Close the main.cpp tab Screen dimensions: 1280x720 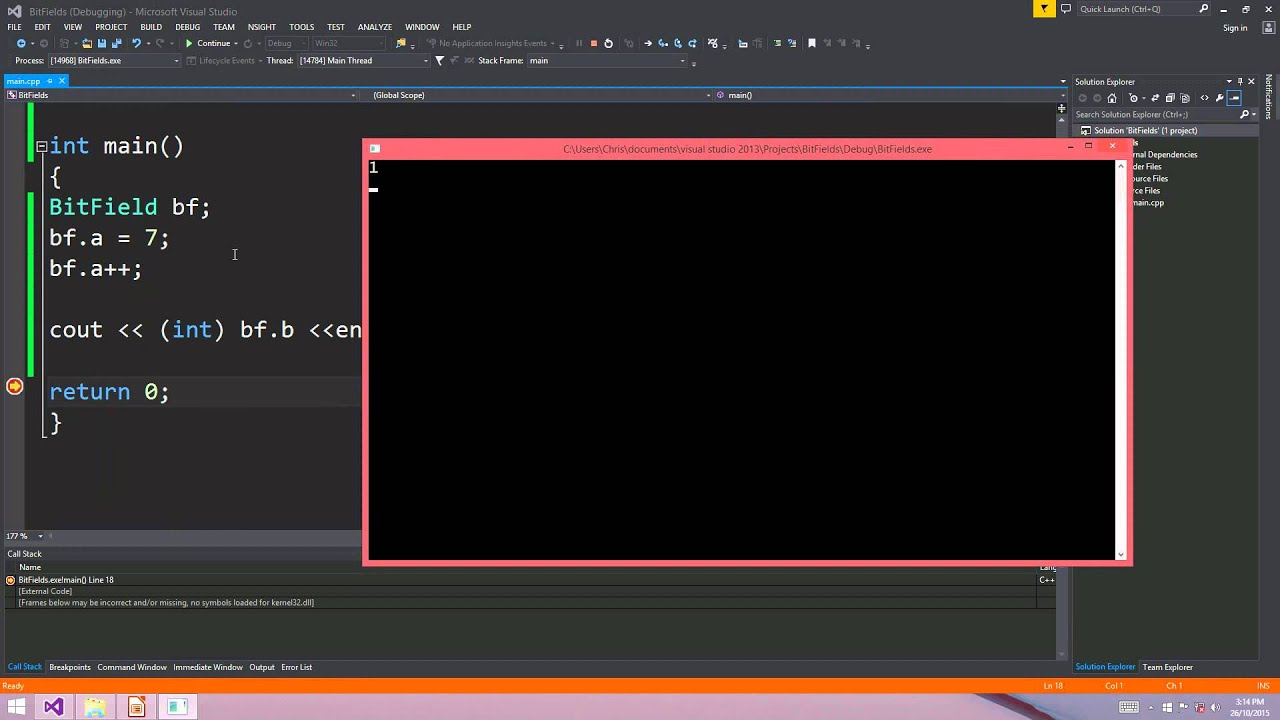61,81
